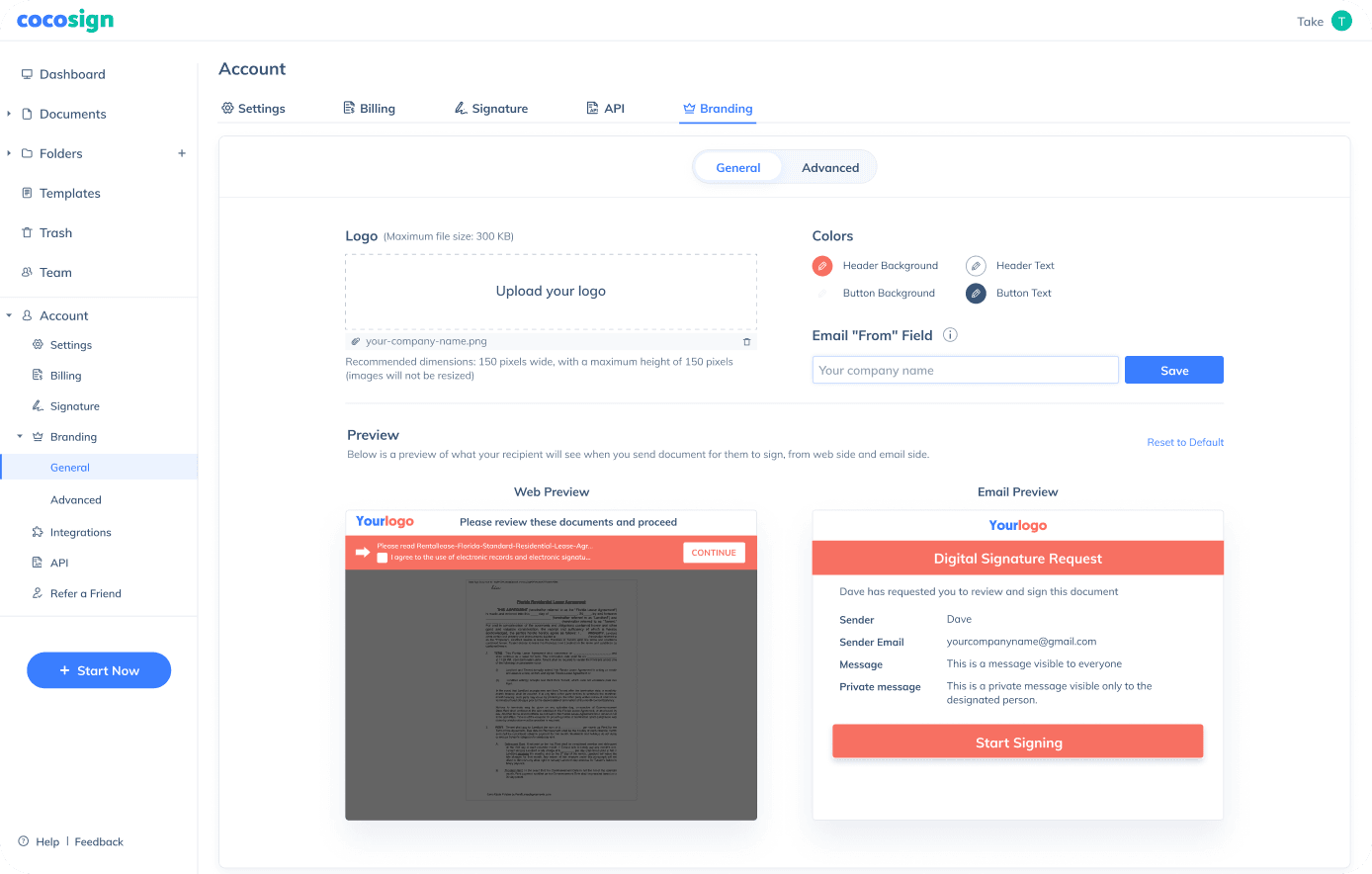Switch to the Billing tab
Screen dimensions: 1372x874
(369, 109)
